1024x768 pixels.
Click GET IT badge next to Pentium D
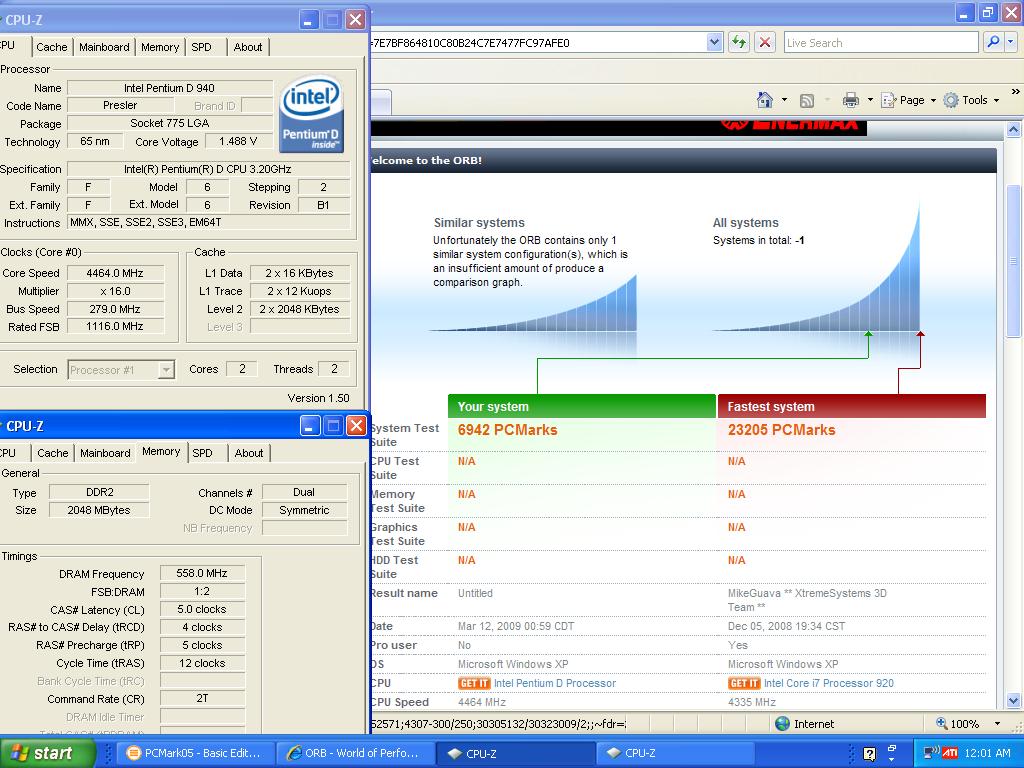coord(474,683)
